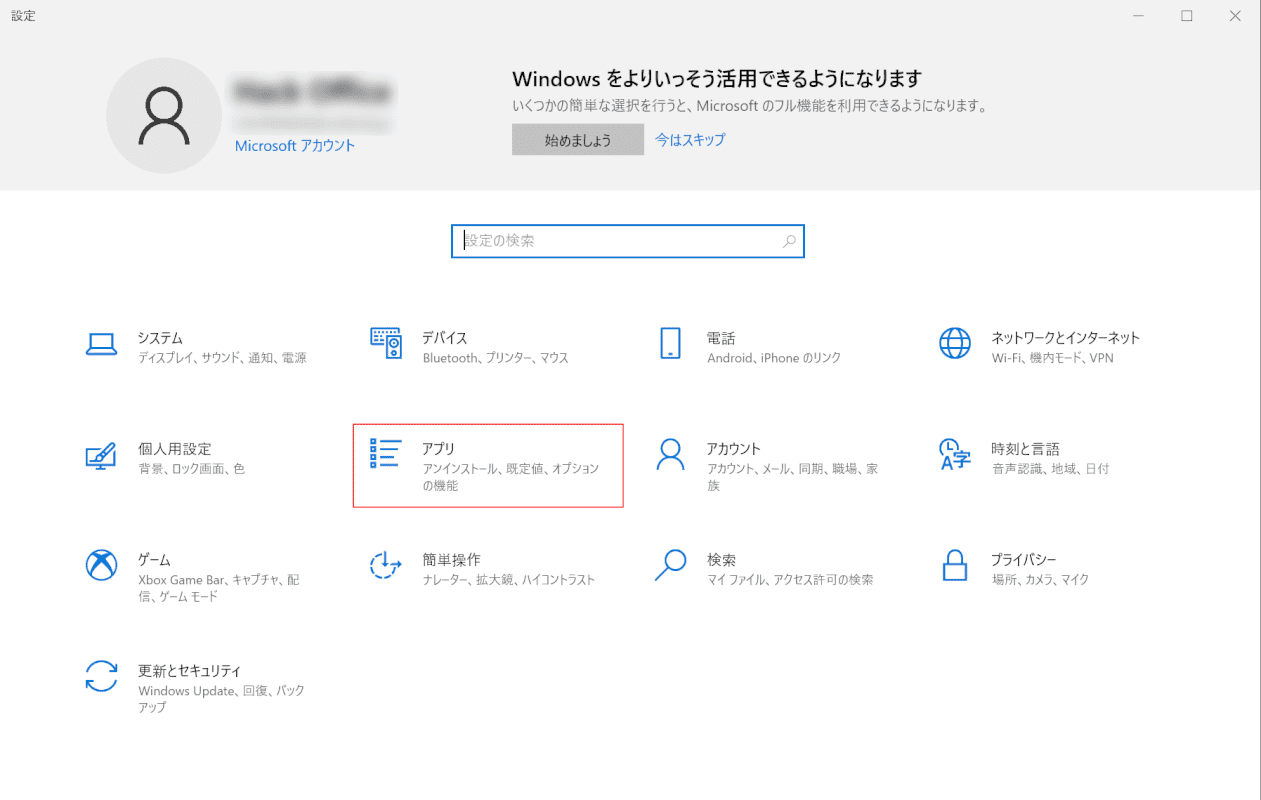1261x800 pixels.
Task: Minimize the 設定 window
Action: tap(1139, 15)
